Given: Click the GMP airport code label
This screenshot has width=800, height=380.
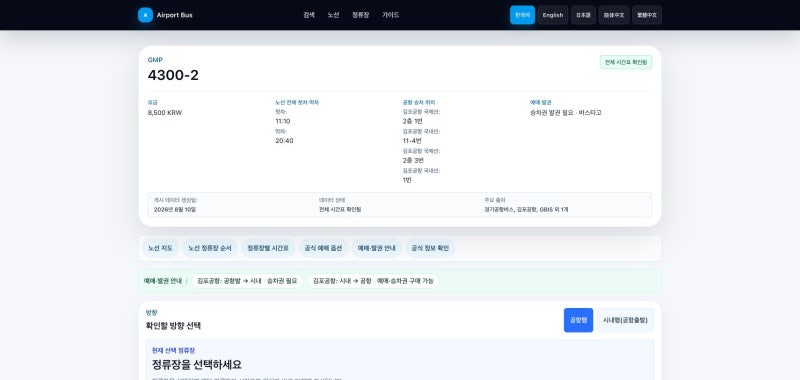Looking at the screenshot, I should pyautogui.click(x=155, y=60).
